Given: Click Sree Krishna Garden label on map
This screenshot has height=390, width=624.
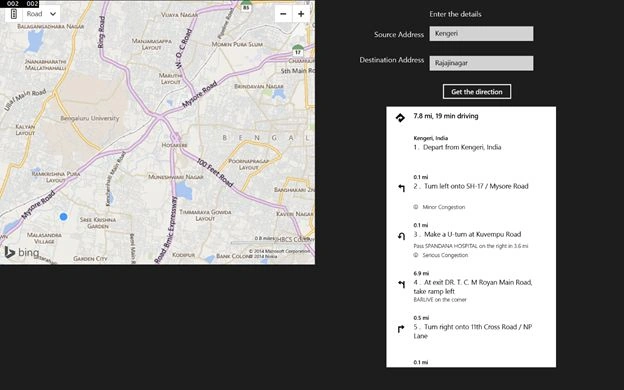Looking at the screenshot, I should click(x=98, y=223).
